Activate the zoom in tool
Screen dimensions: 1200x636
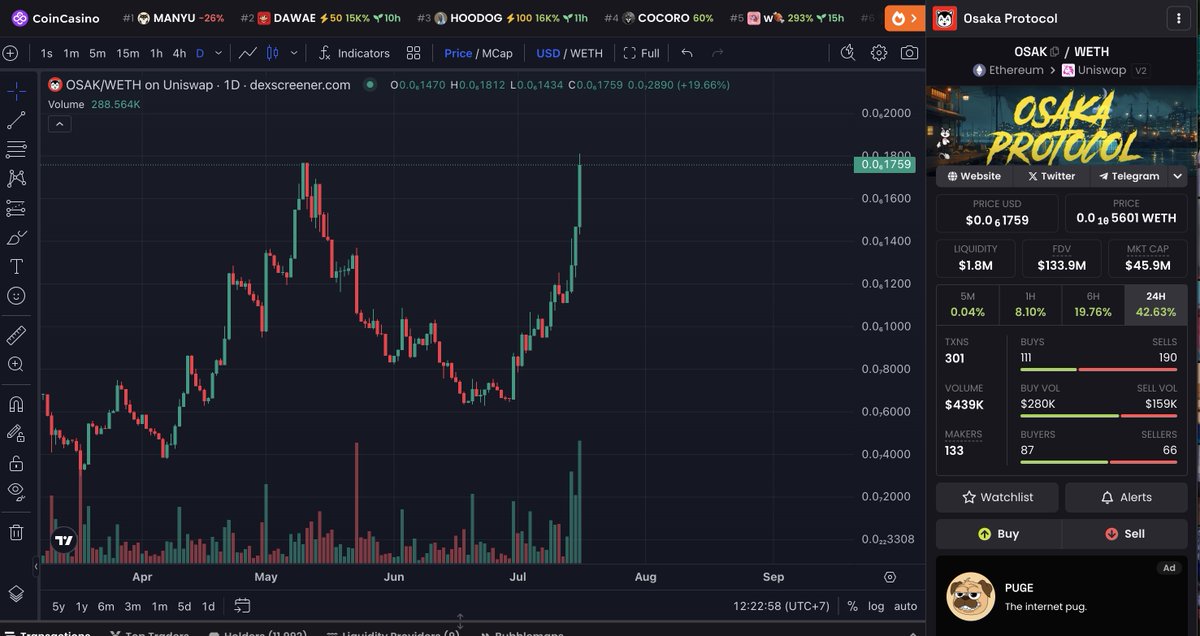[16, 364]
